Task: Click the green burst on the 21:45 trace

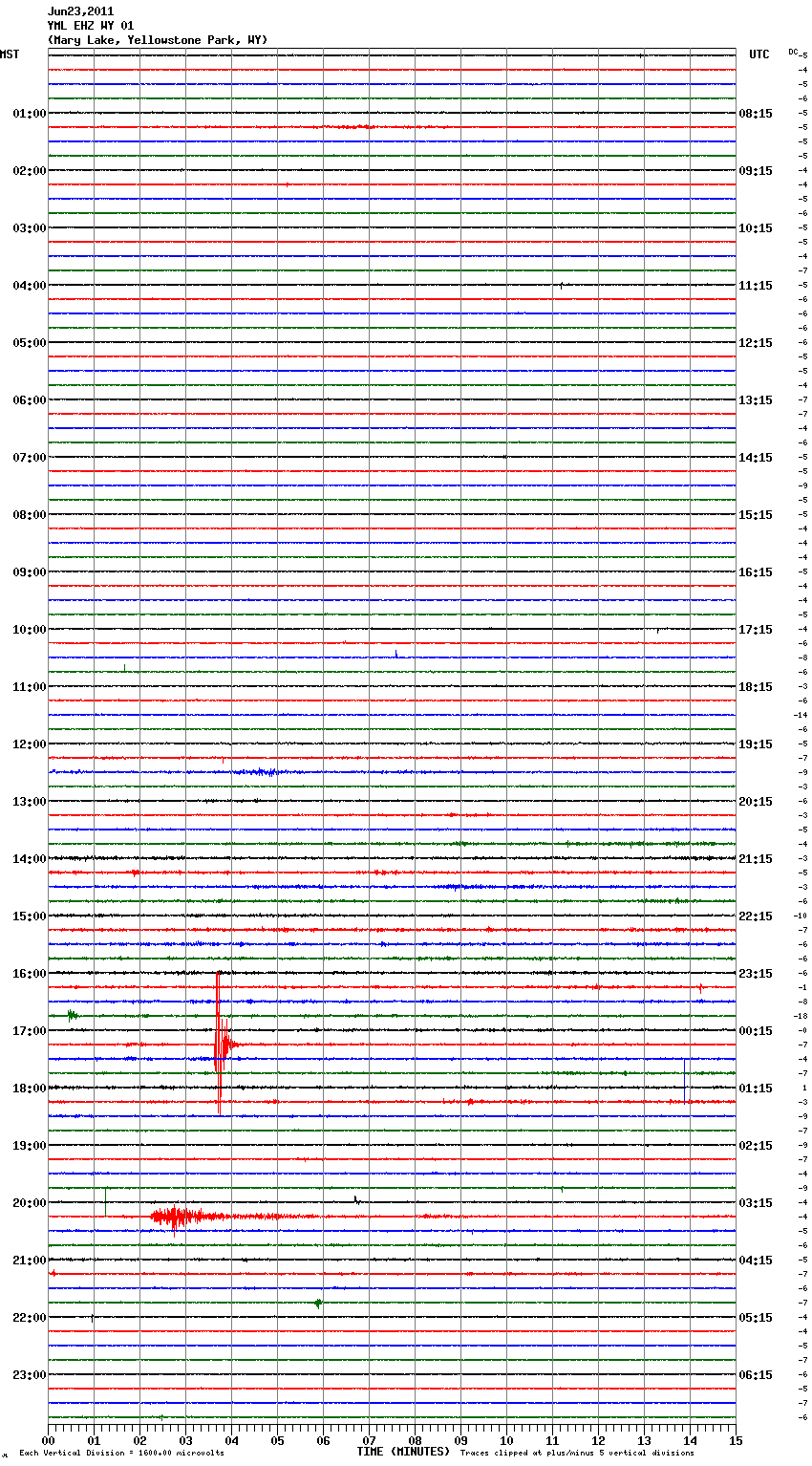Action: pos(318,1303)
